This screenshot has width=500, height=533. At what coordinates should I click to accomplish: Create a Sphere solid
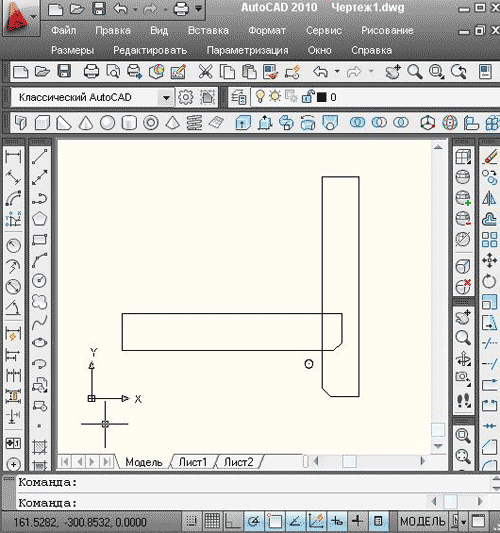(x=107, y=123)
